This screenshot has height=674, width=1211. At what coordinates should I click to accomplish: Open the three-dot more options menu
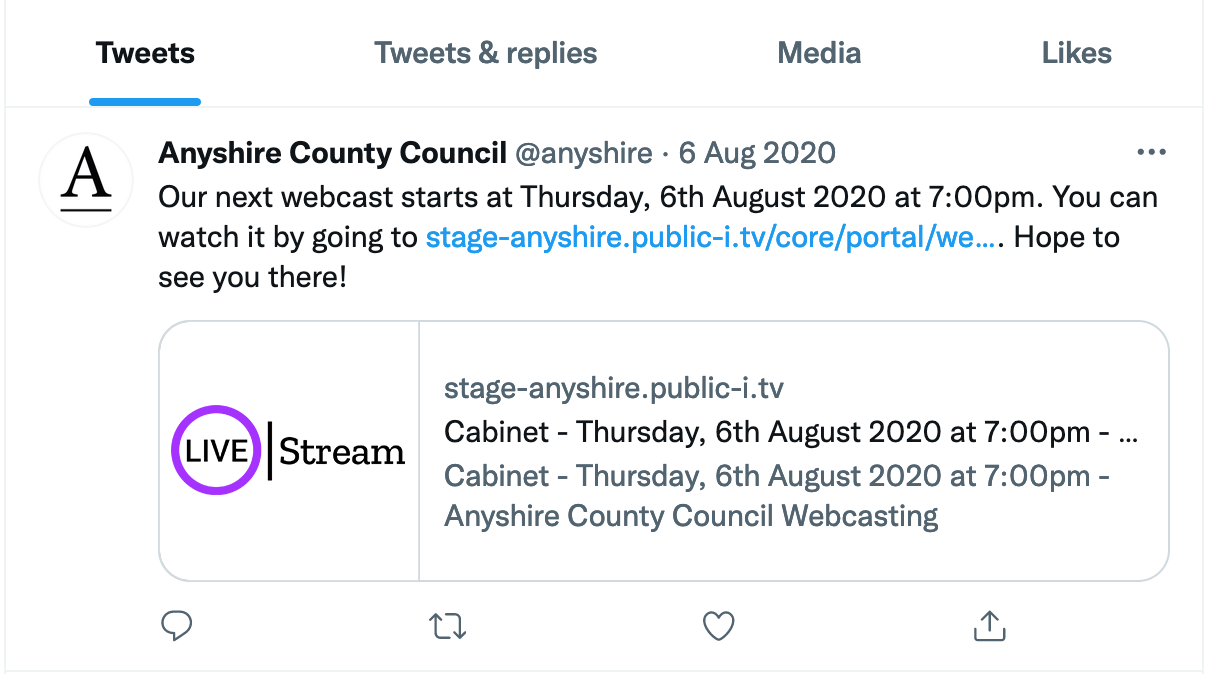[1152, 153]
